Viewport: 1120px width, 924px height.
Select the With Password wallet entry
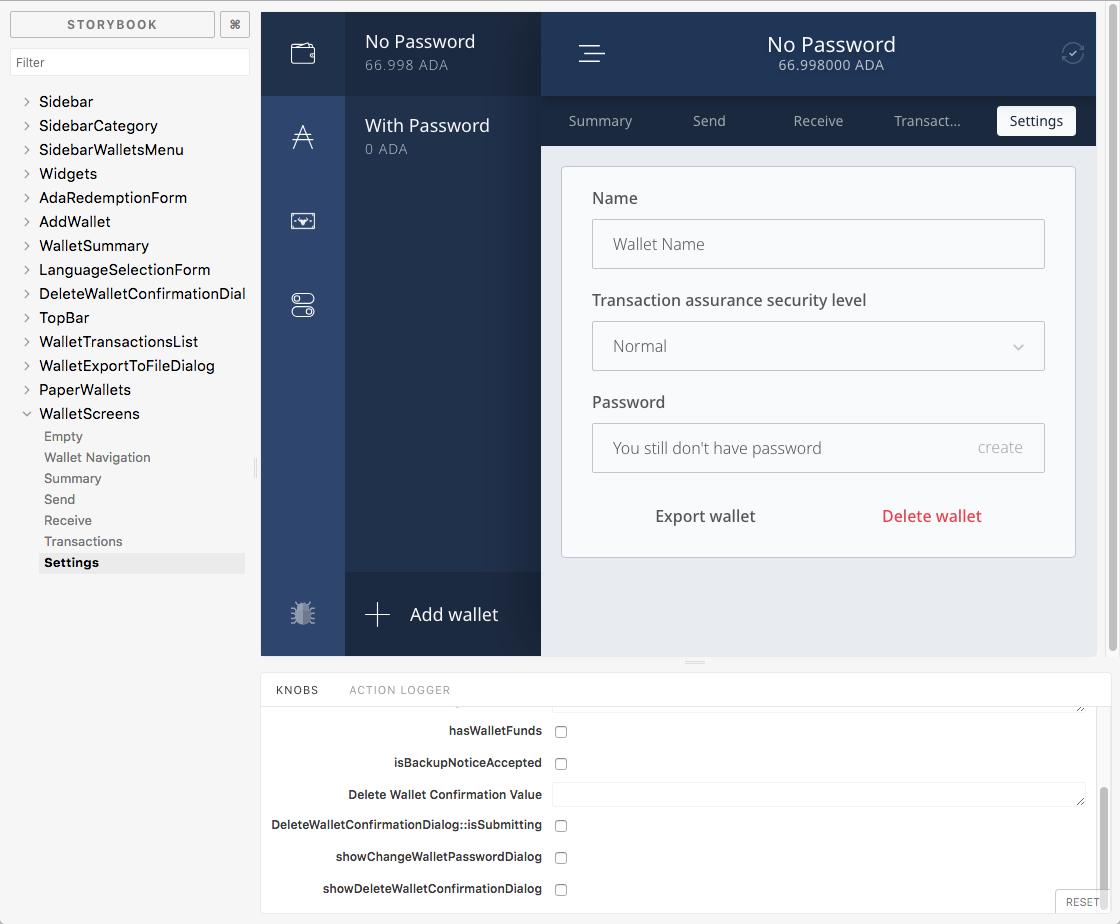tap(443, 137)
